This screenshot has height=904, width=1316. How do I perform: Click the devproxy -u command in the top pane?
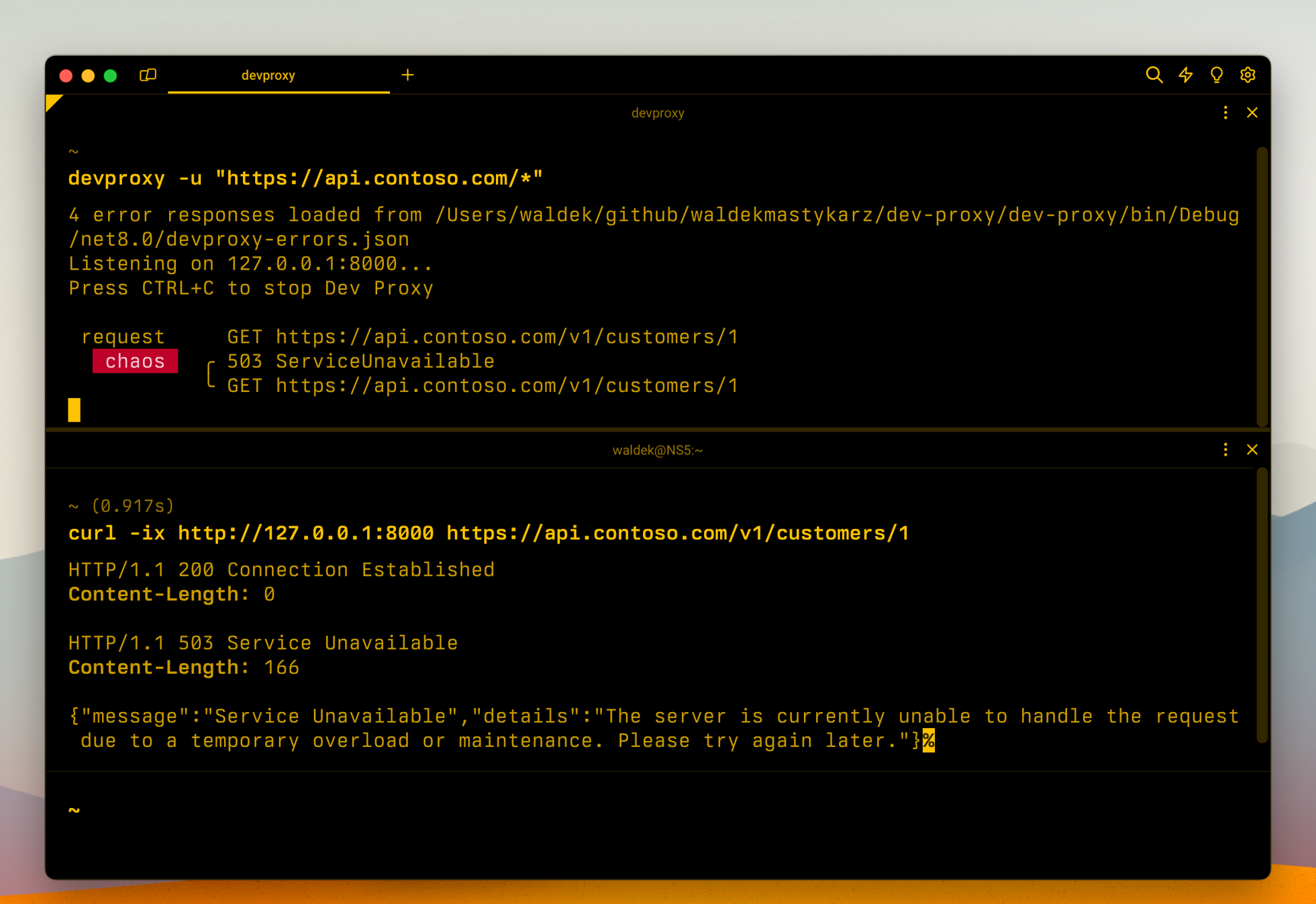point(305,177)
